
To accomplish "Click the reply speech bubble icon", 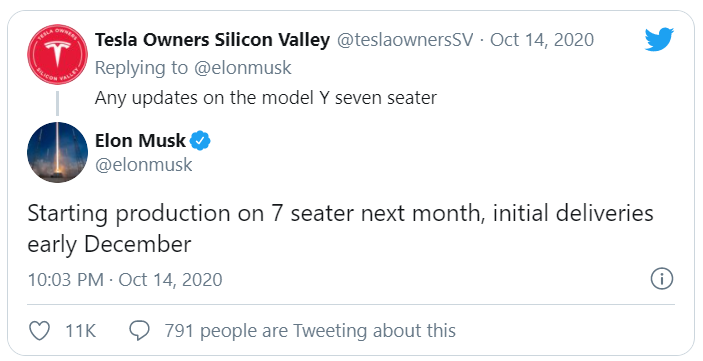I will pyautogui.click(x=139, y=331).
